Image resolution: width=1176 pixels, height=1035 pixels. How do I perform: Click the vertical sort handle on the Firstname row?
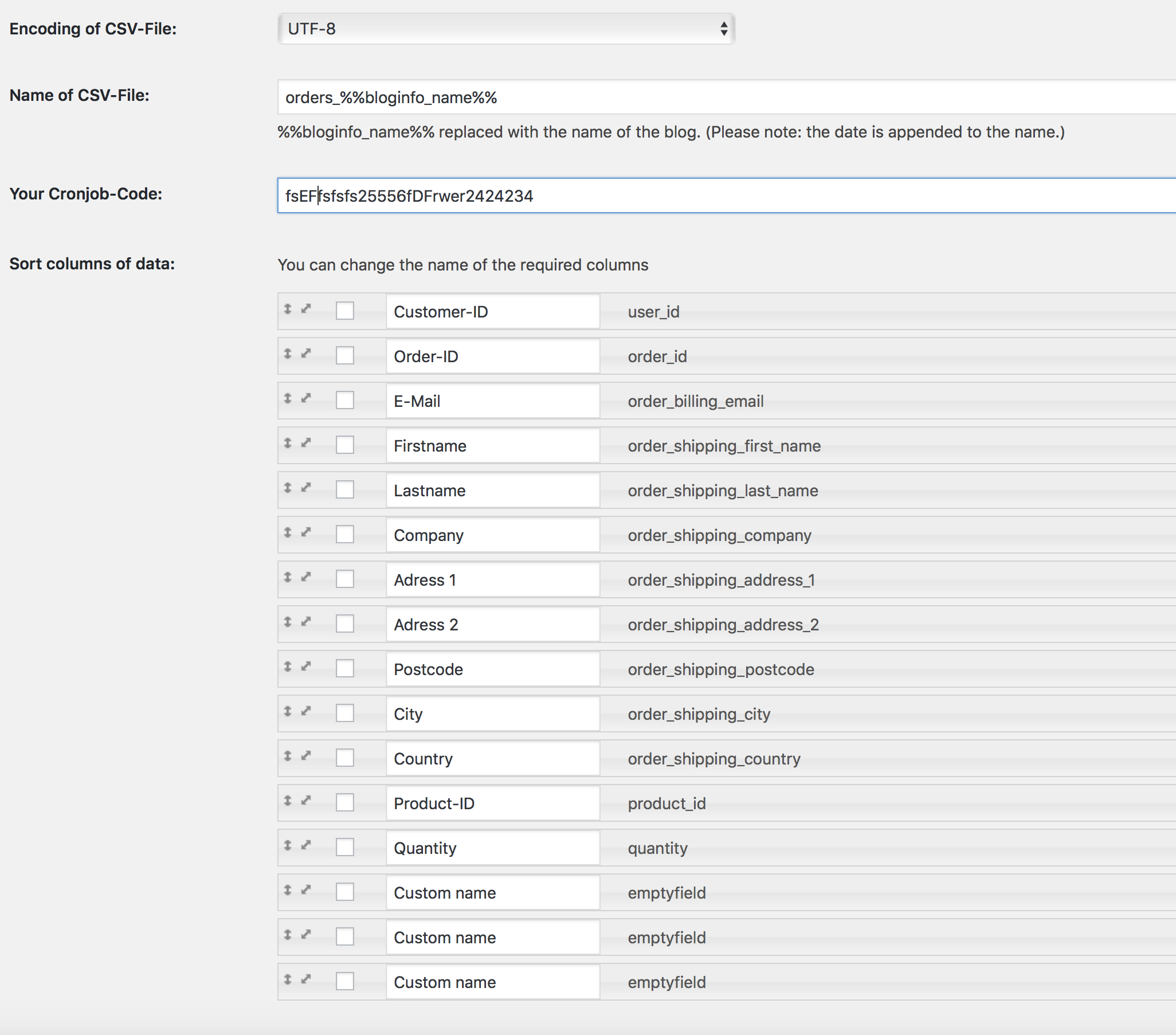point(288,443)
